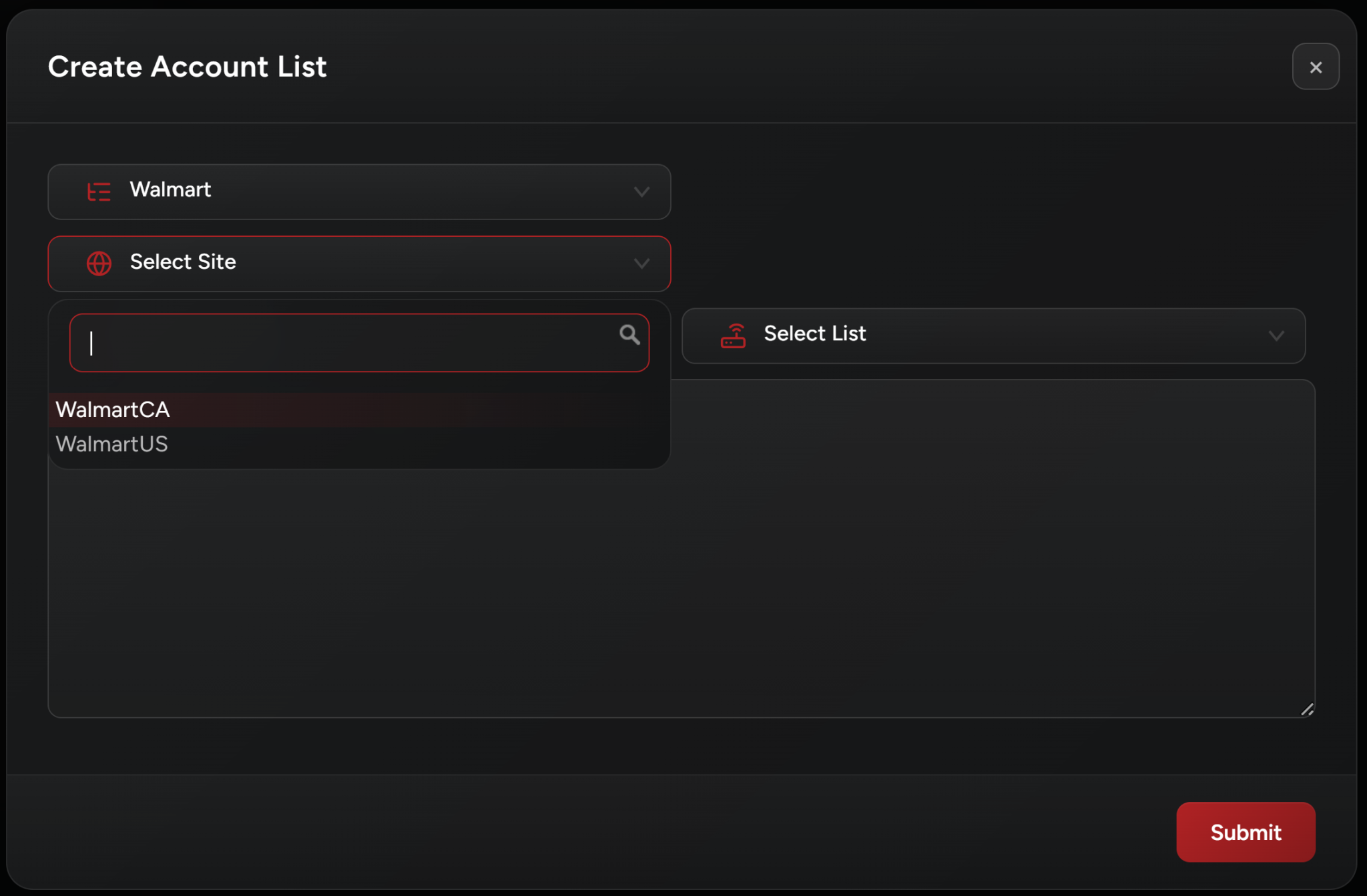Expand the Select List dropdown chevron
Viewport: 1367px width, 896px height.
coord(1276,336)
